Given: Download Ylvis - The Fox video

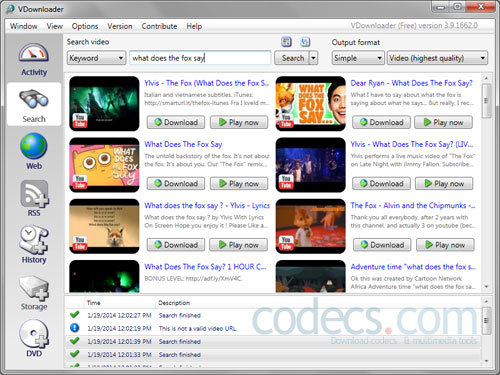Looking at the screenshot, I should click(176, 122).
